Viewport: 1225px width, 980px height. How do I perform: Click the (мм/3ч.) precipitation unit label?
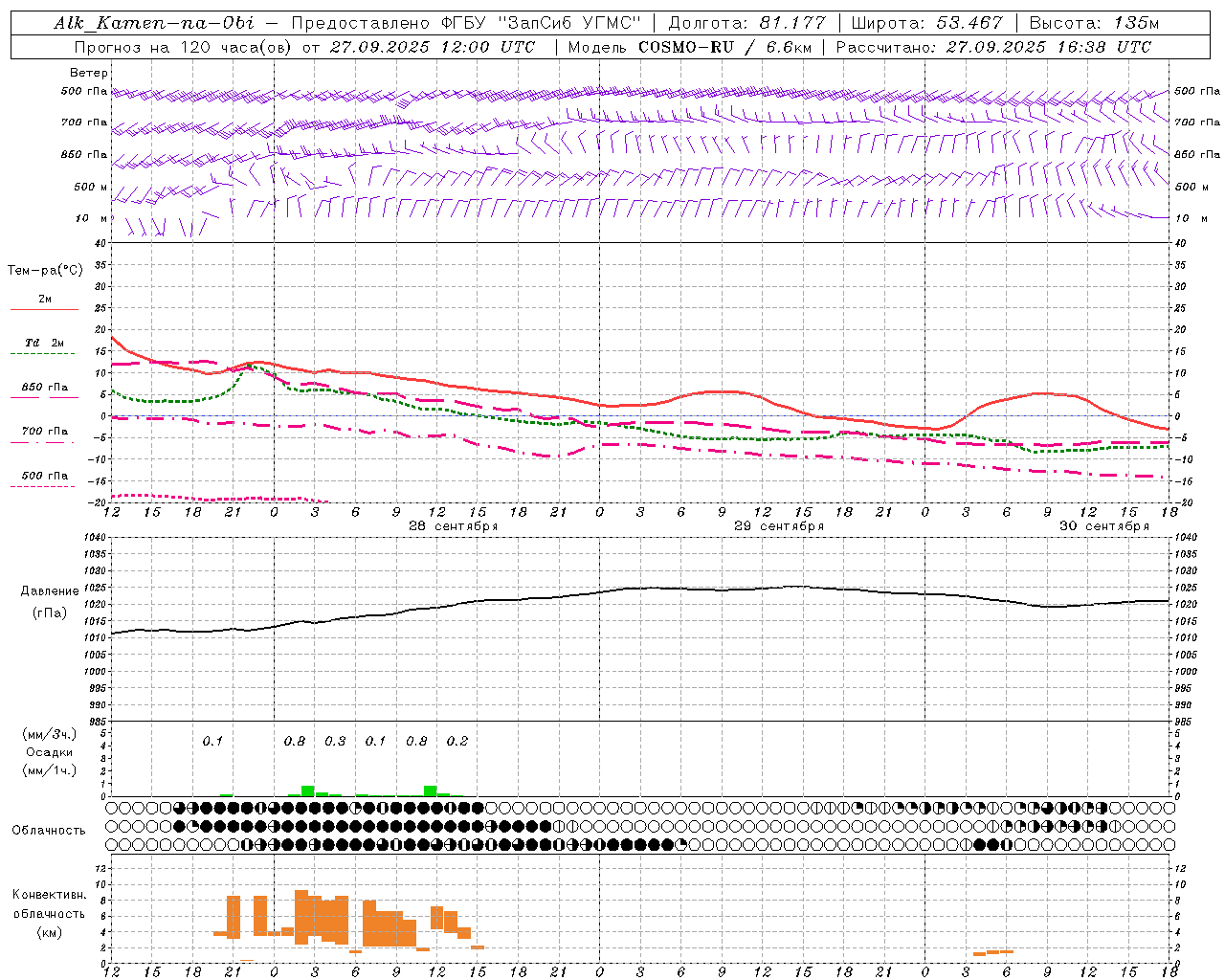click(49, 734)
